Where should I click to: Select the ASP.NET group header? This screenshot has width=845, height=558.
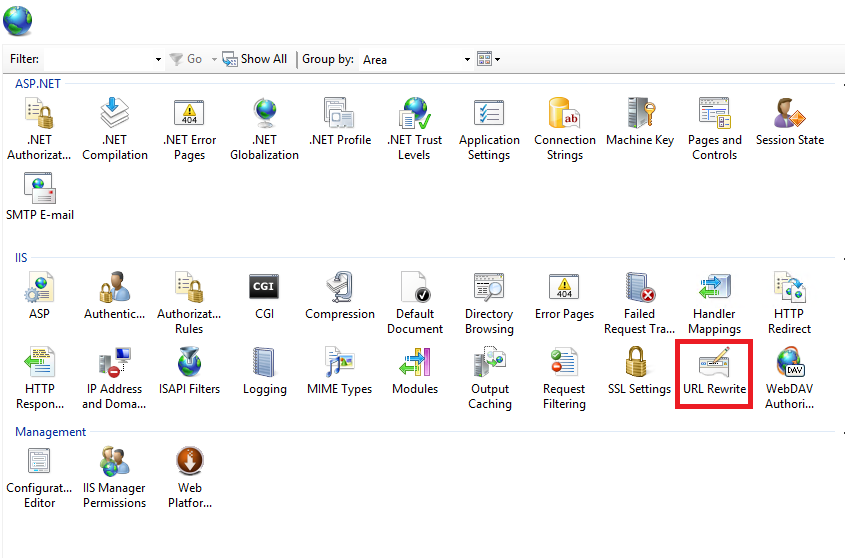point(38,84)
